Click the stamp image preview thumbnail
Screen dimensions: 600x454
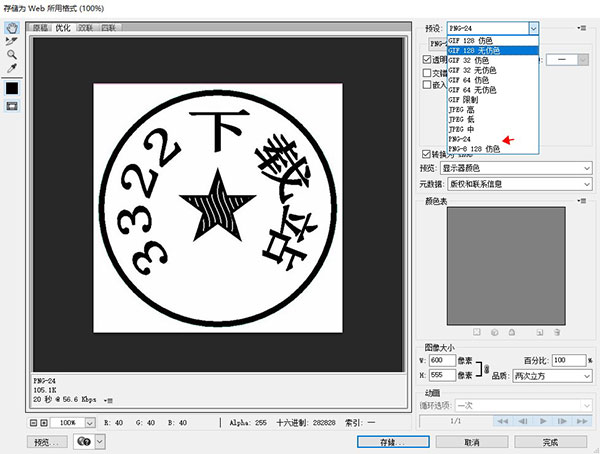(218, 208)
